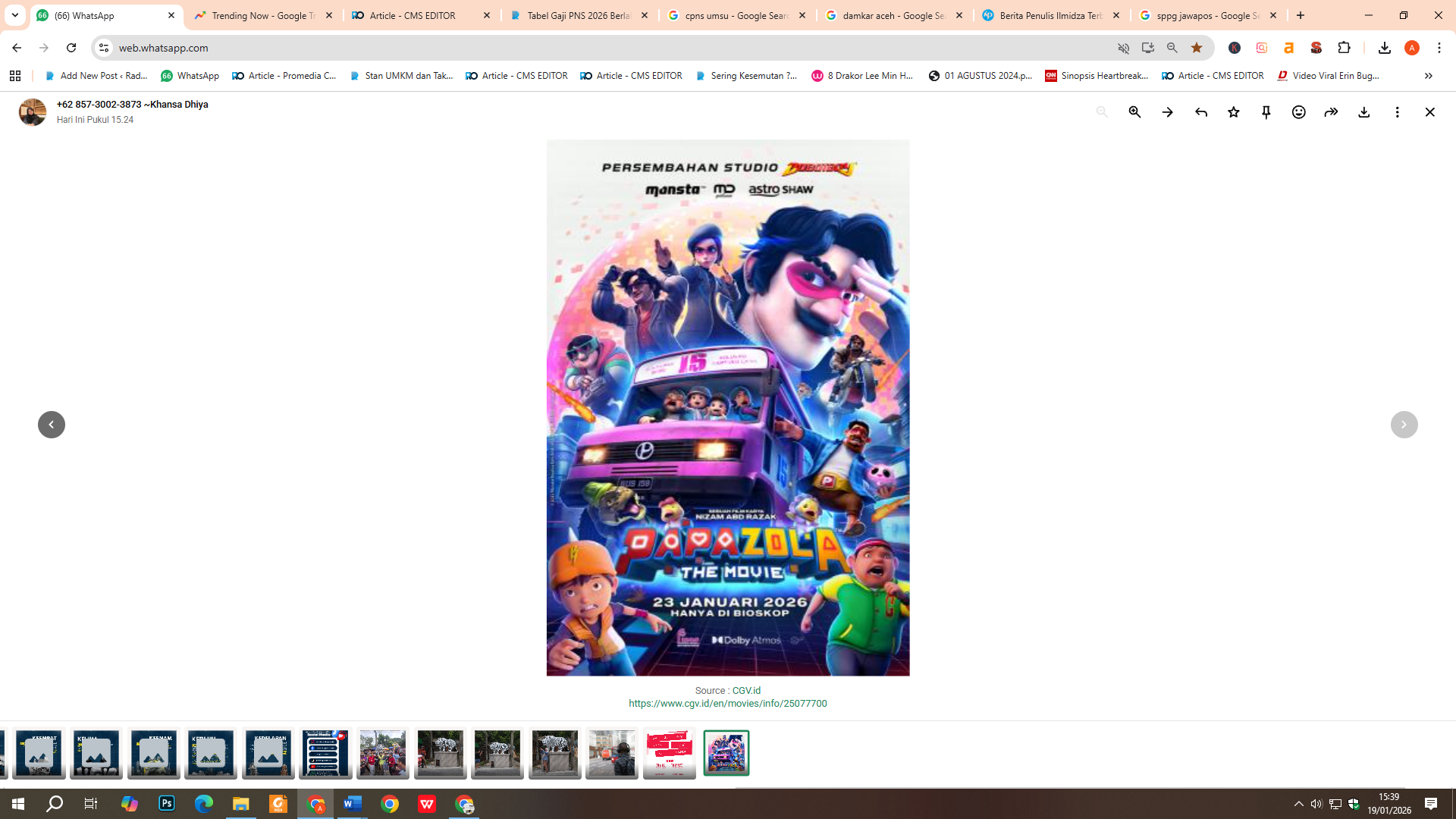Open the 8 Drakor Lee Min H bookmark
Viewport: 1456px width, 819px height.
pos(862,76)
